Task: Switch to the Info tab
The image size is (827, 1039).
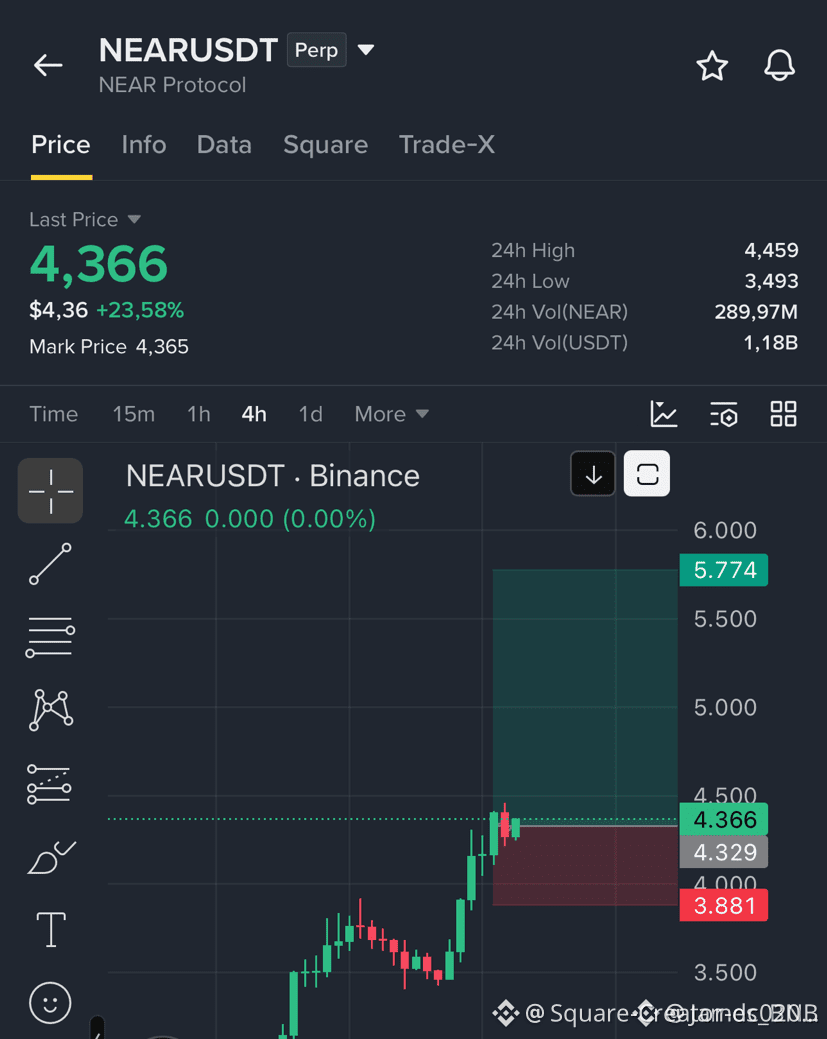Action: pos(144,144)
